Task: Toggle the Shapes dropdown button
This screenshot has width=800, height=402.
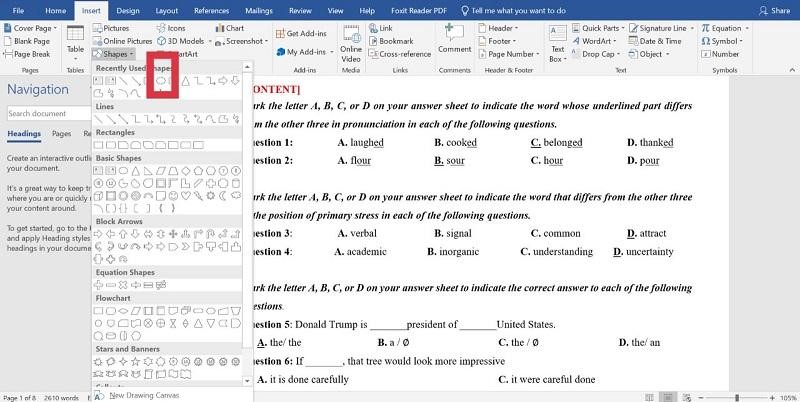Action: pyautogui.click(x=114, y=54)
